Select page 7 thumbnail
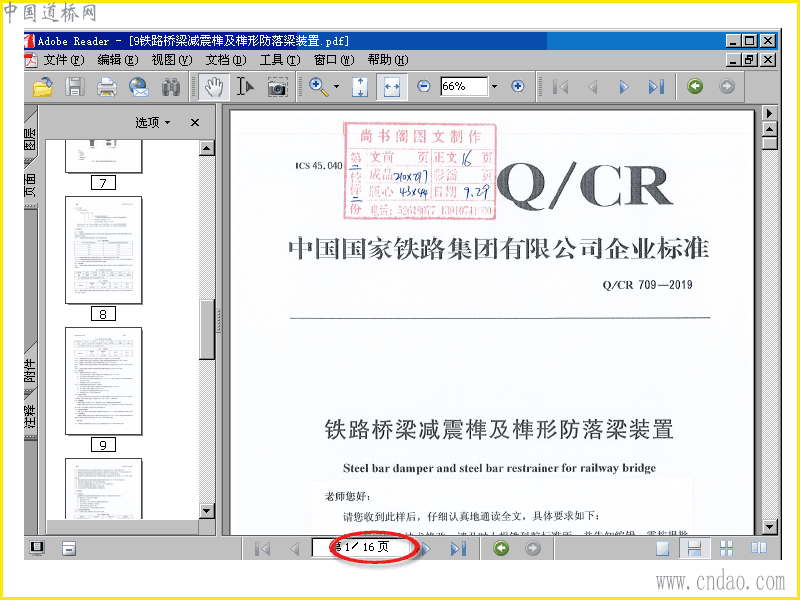This screenshot has height=600, width=800. (x=104, y=157)
